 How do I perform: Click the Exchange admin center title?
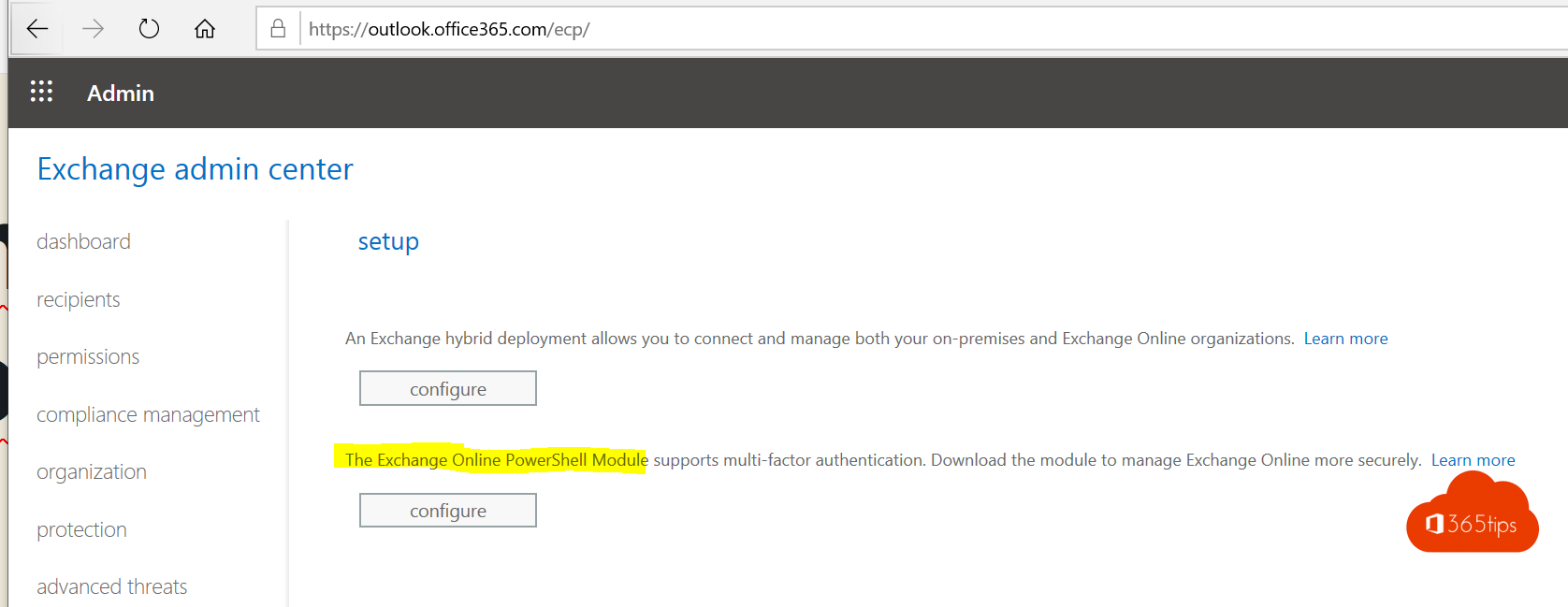coord(195,169)
